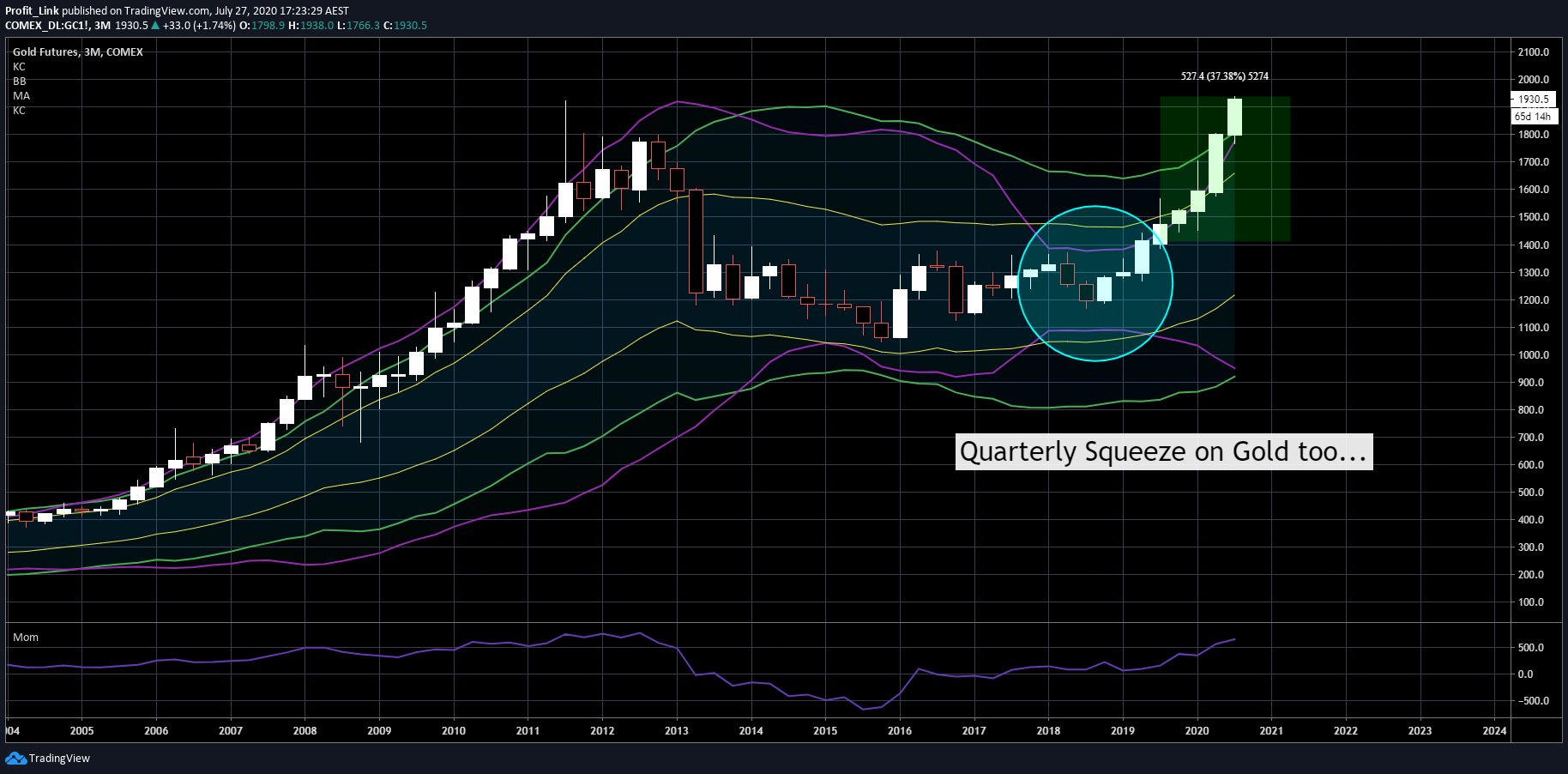Open the TradingView wordmark link

click(59, 759)
